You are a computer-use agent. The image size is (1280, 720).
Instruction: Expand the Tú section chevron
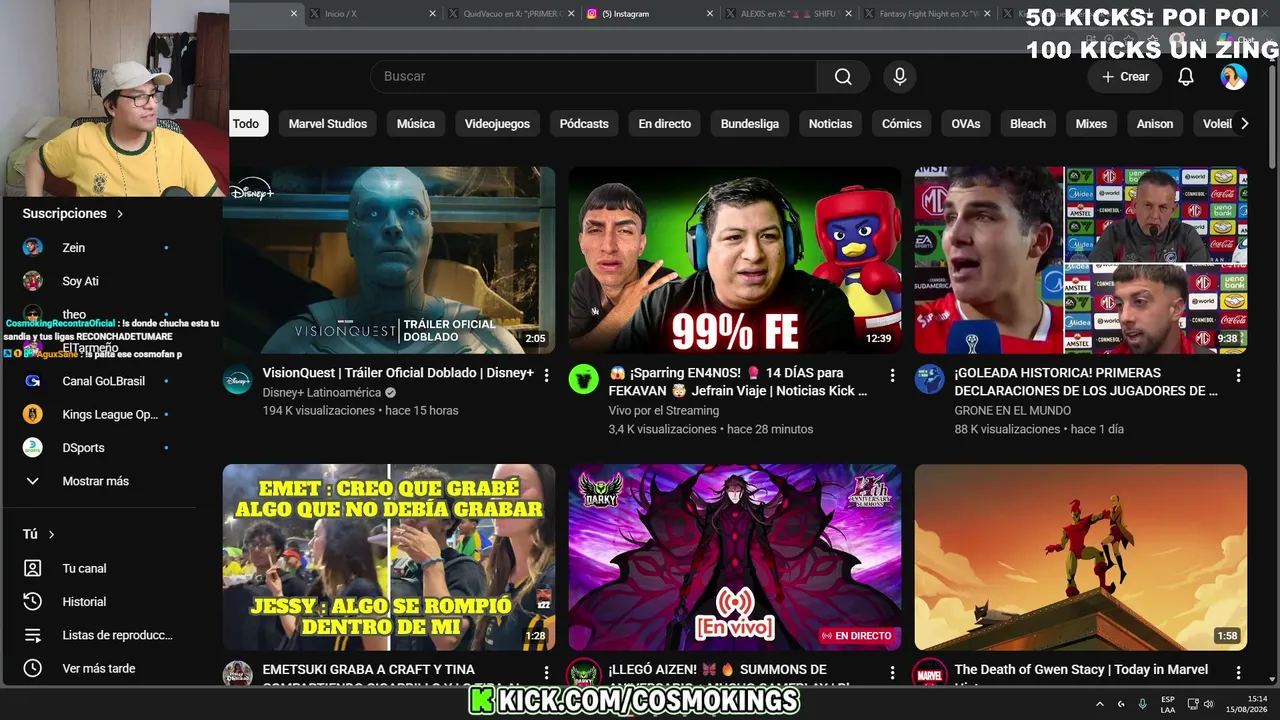(x=51, y=535)
